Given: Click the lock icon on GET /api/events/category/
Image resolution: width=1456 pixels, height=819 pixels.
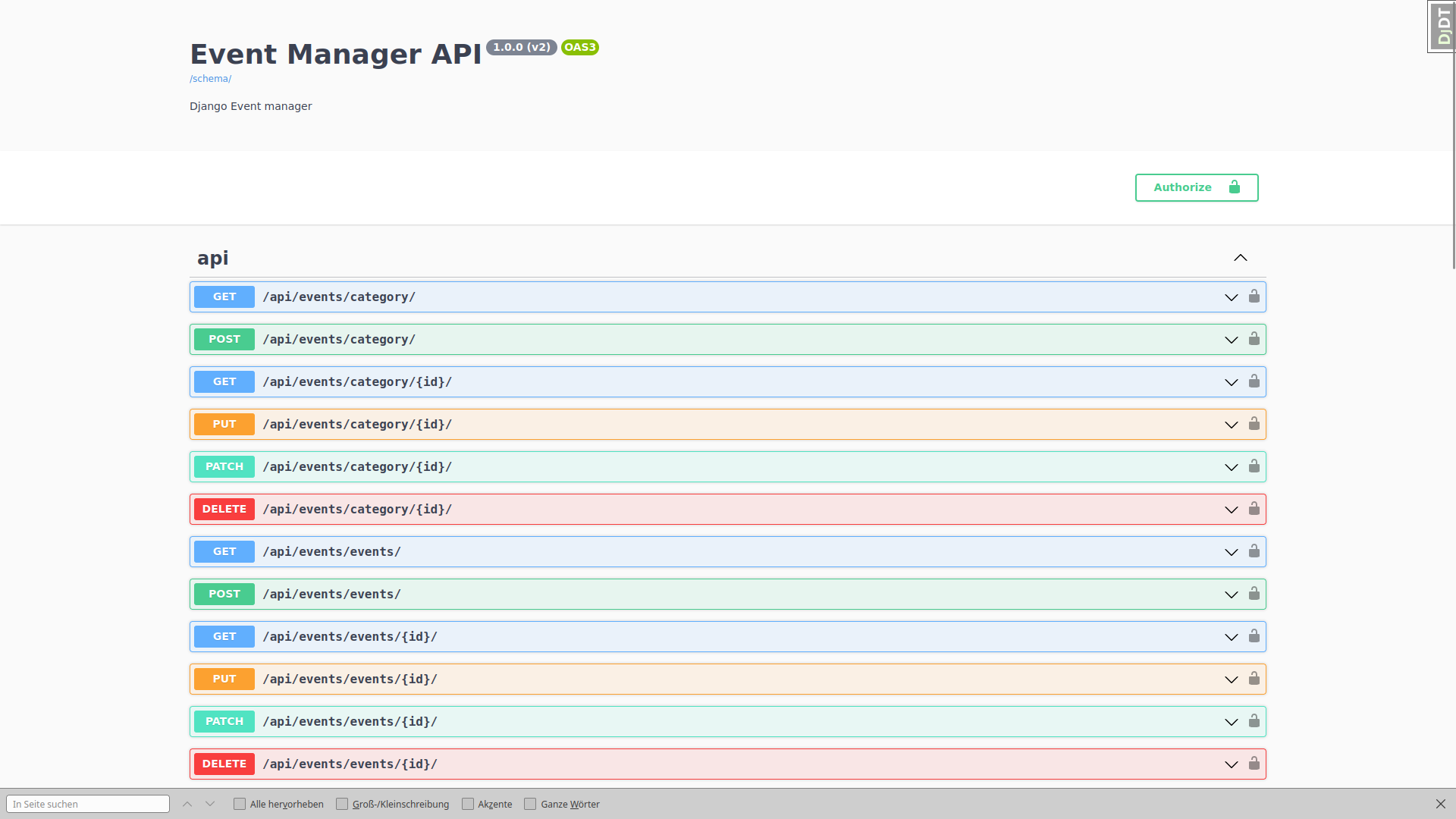Looking at the screenshot, I should click(x=1255, y=297).
